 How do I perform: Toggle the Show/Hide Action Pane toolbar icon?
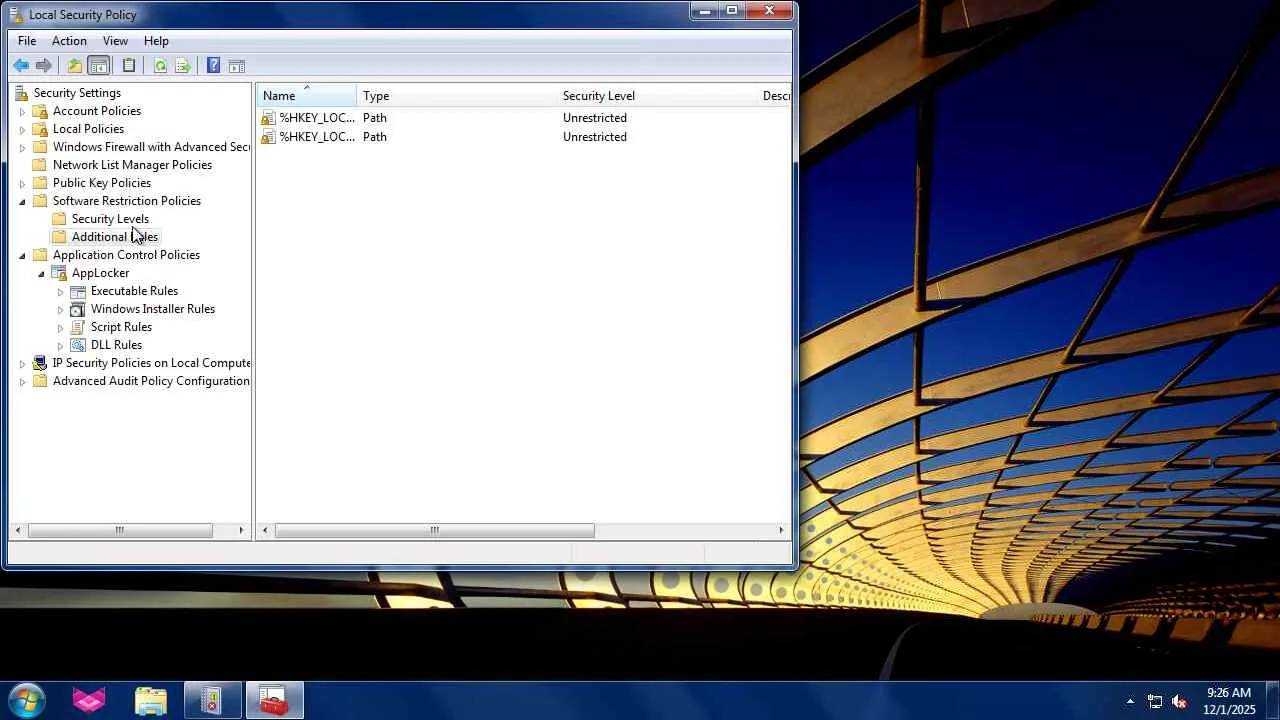[237, 66]
